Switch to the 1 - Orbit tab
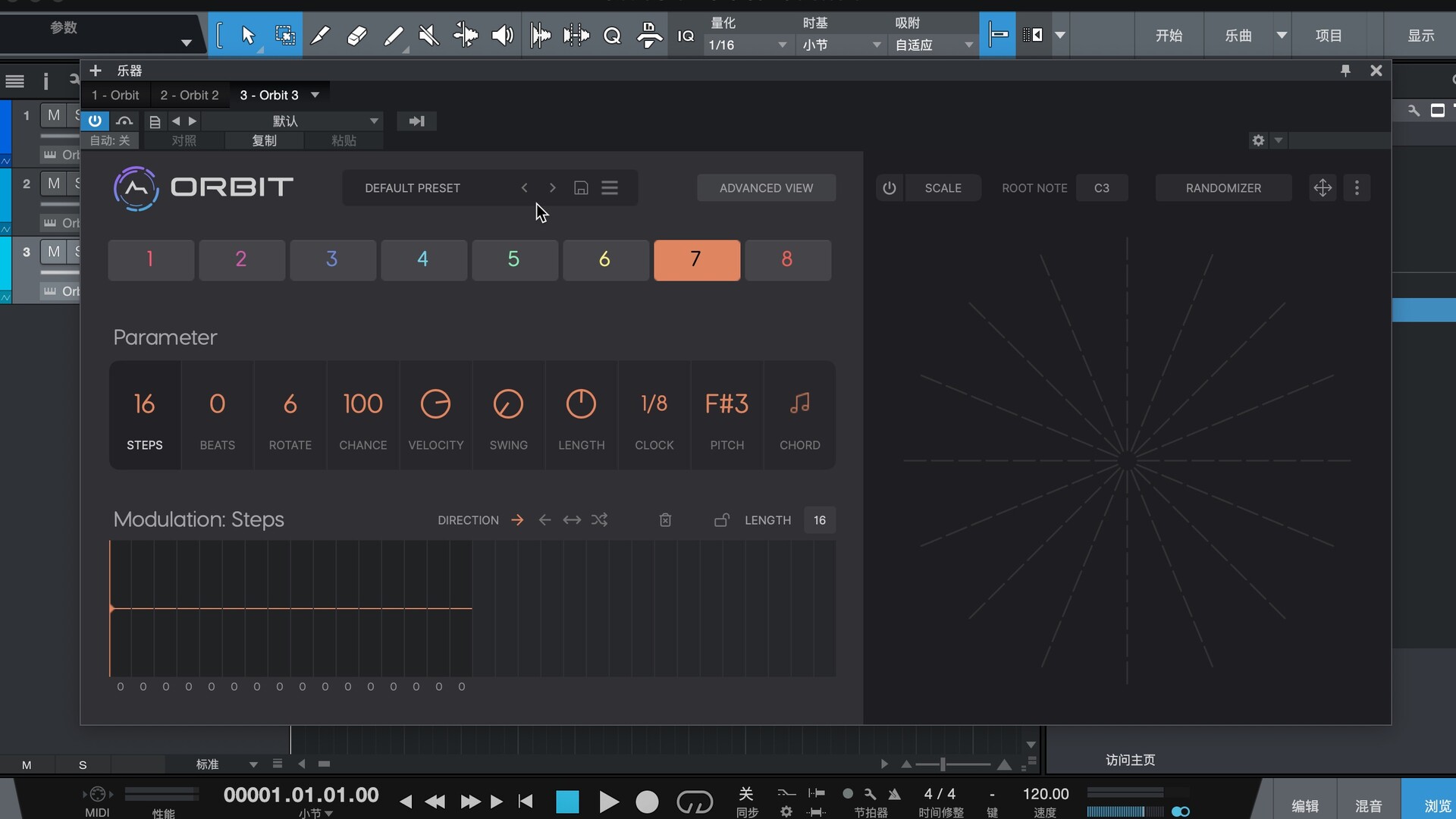This screenshot has width=1456, height=819. click(x=115, y=96)
